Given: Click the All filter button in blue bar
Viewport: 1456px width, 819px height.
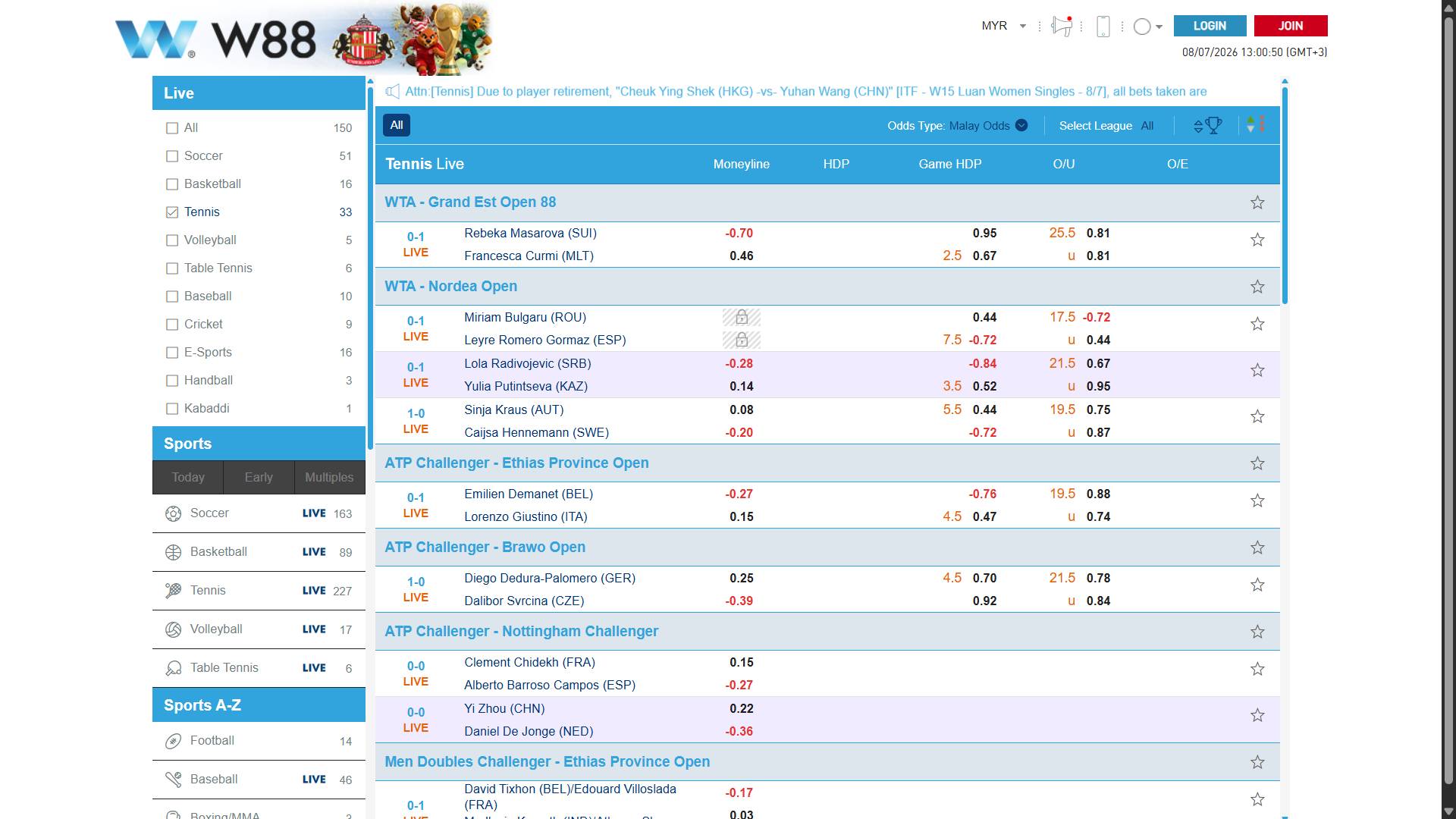Looking at the screenshot, I should 397,125.
